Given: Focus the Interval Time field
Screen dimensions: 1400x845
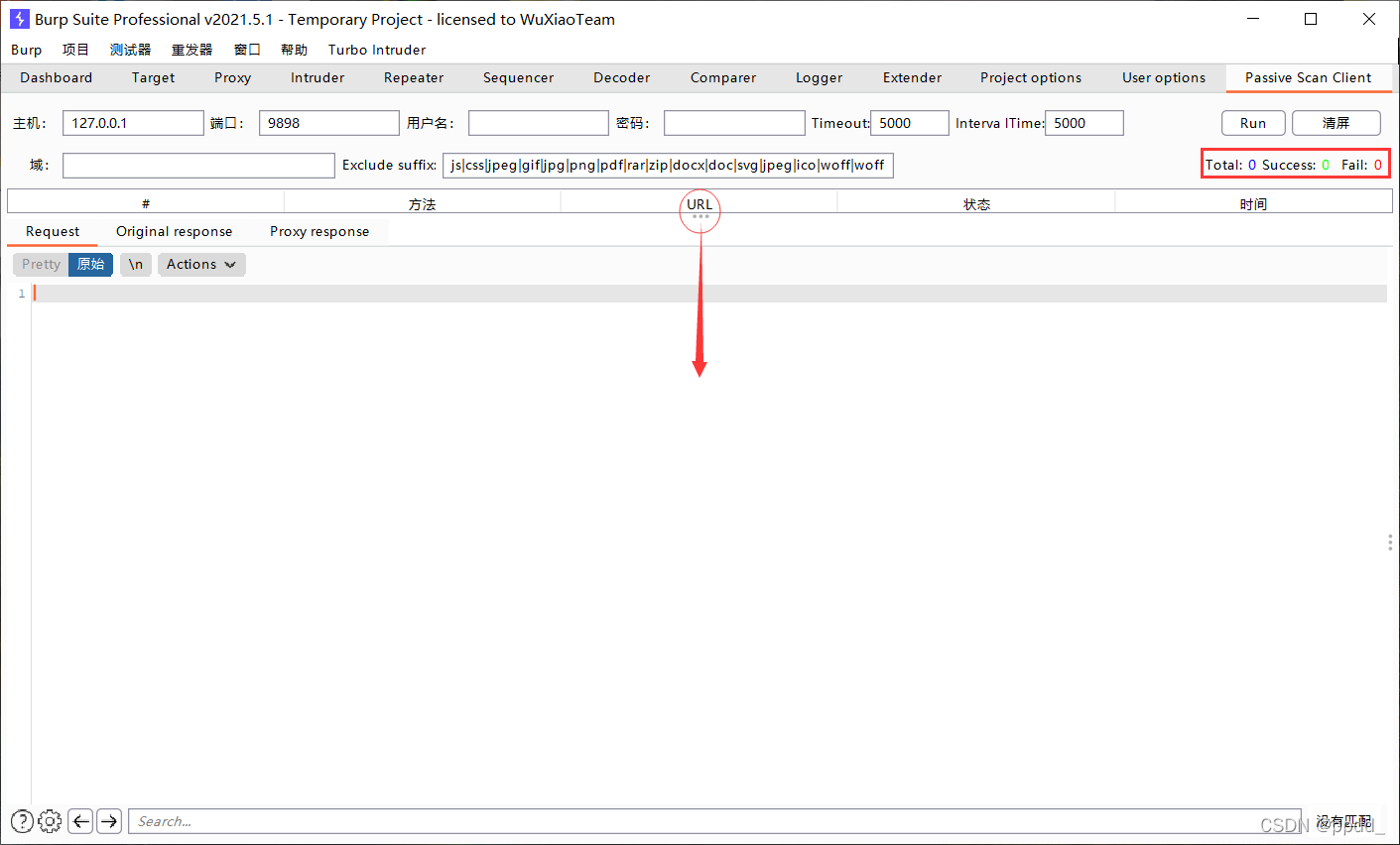Looking at the screenshot, I should (x=1084, y=123).
